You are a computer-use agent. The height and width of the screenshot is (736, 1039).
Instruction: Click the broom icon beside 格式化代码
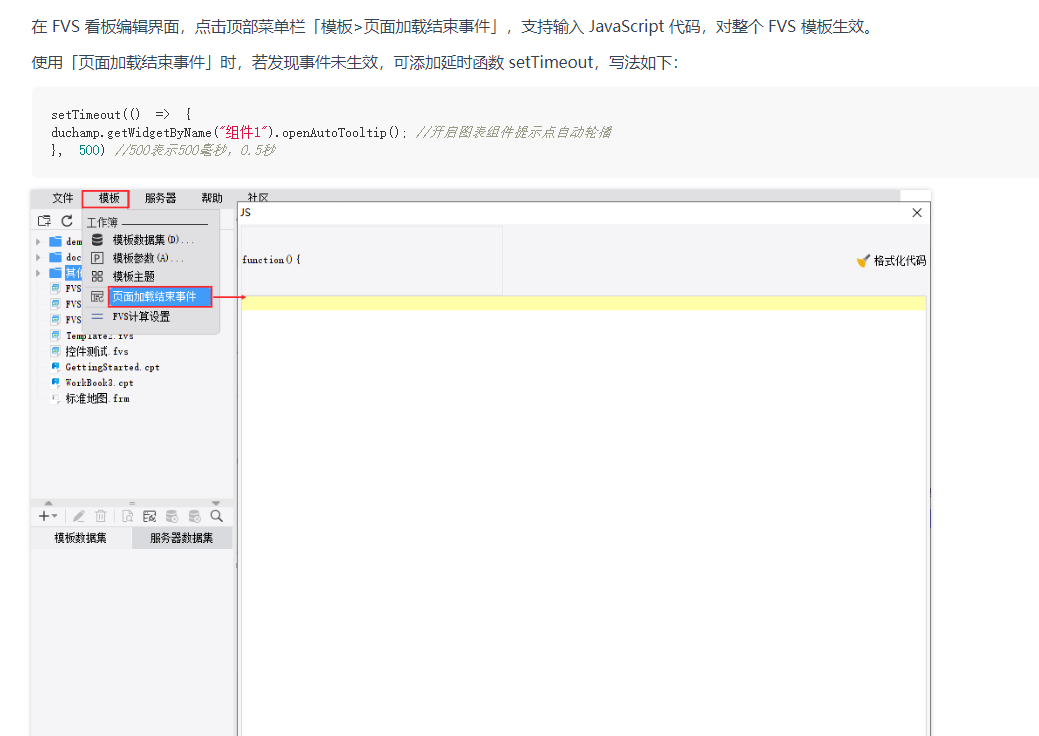[x=863, y=261]
